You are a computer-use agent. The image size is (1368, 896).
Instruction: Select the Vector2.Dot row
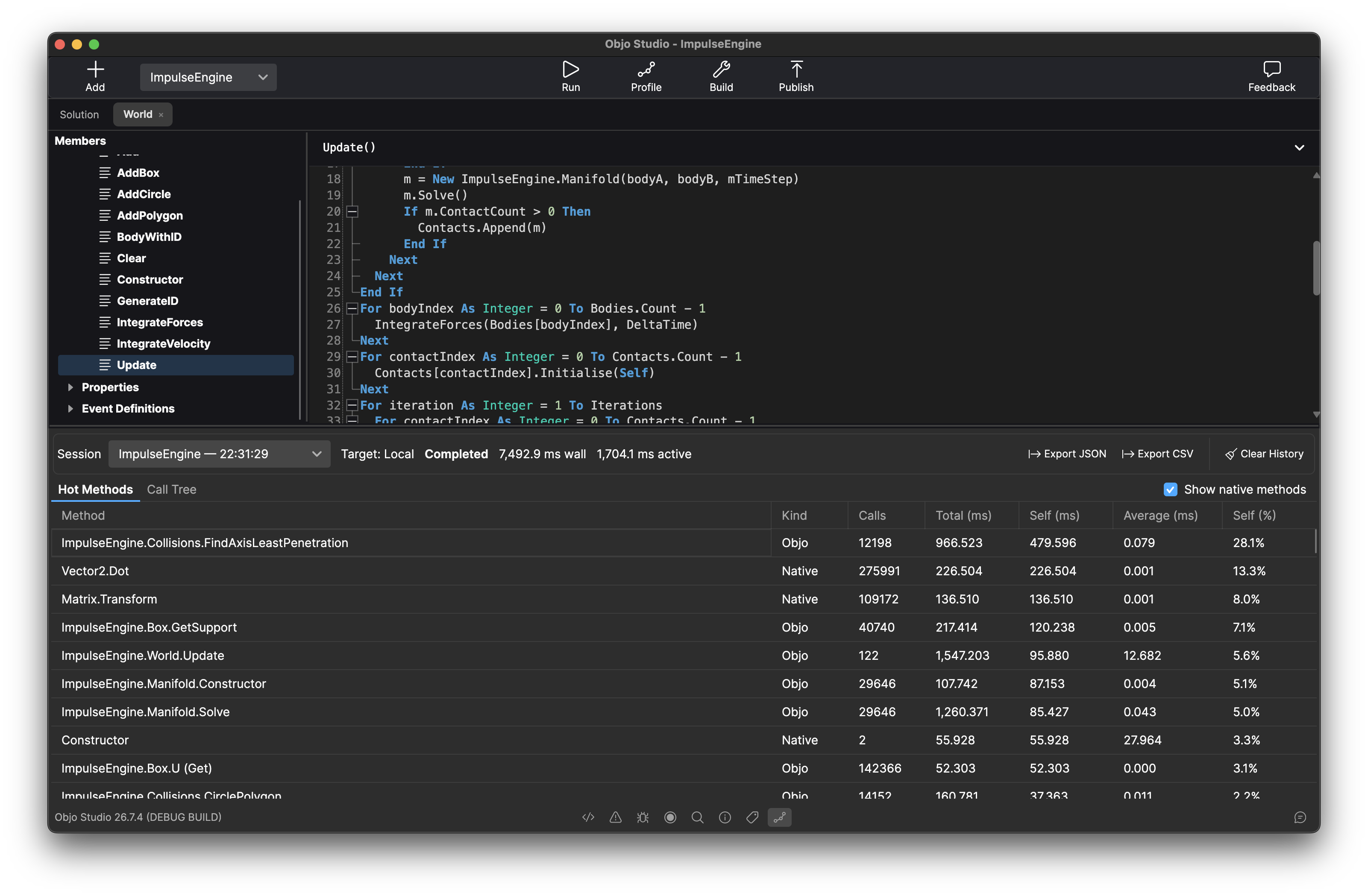[x=684, y=571]
